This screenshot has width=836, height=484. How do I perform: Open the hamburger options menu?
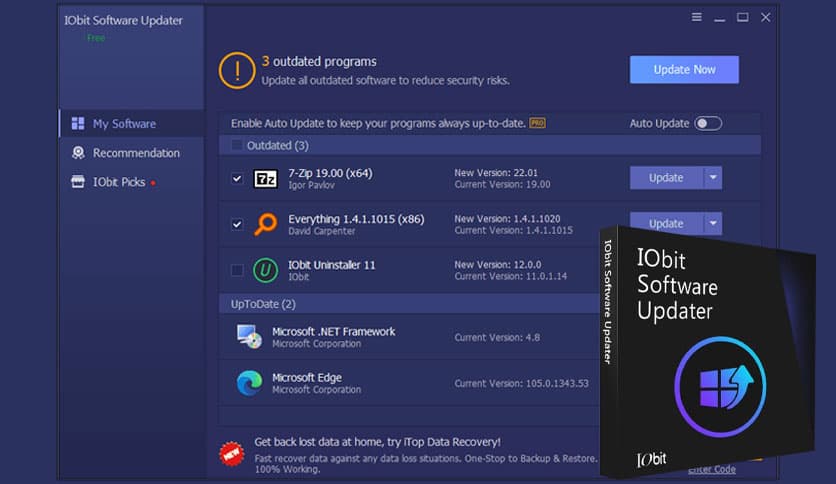point(696,17)
